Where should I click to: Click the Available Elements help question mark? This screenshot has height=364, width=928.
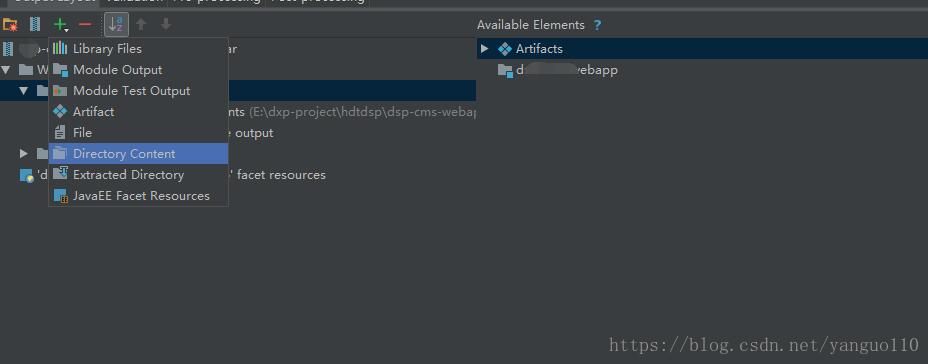click(x=597, y=25)
